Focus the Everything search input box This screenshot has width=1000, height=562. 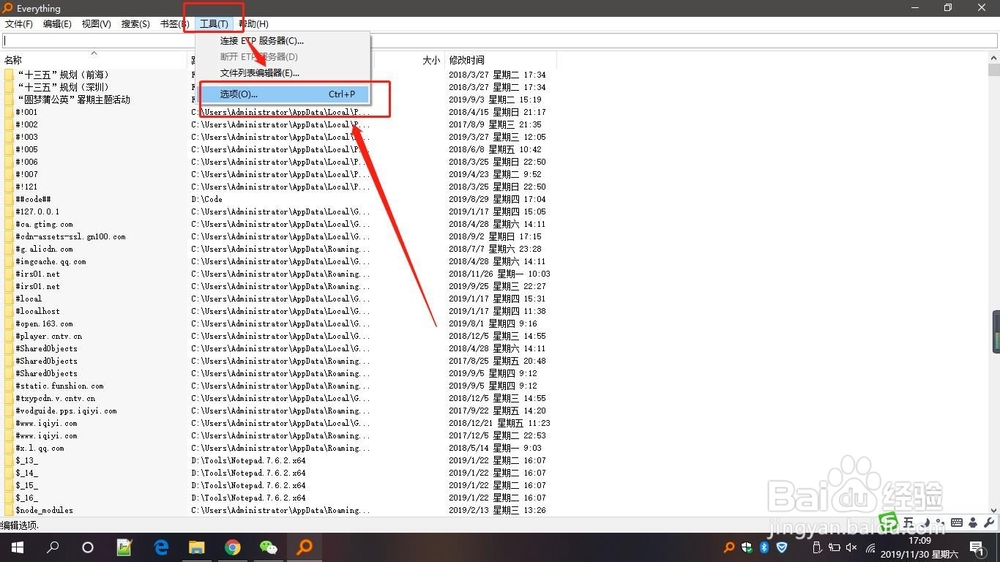(499, 41)
